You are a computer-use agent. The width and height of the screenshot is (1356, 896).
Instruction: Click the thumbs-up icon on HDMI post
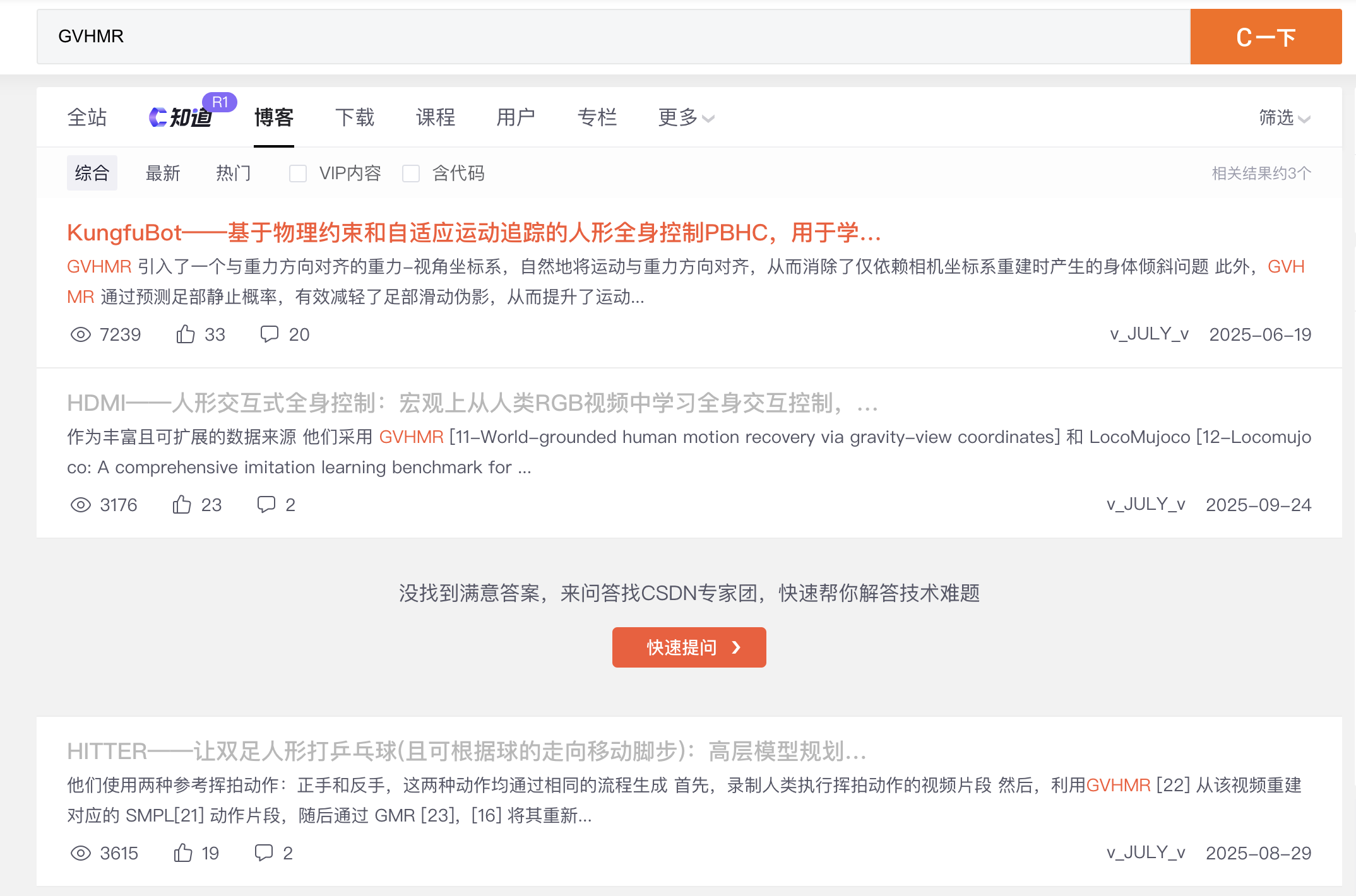[x=182, y=505]
